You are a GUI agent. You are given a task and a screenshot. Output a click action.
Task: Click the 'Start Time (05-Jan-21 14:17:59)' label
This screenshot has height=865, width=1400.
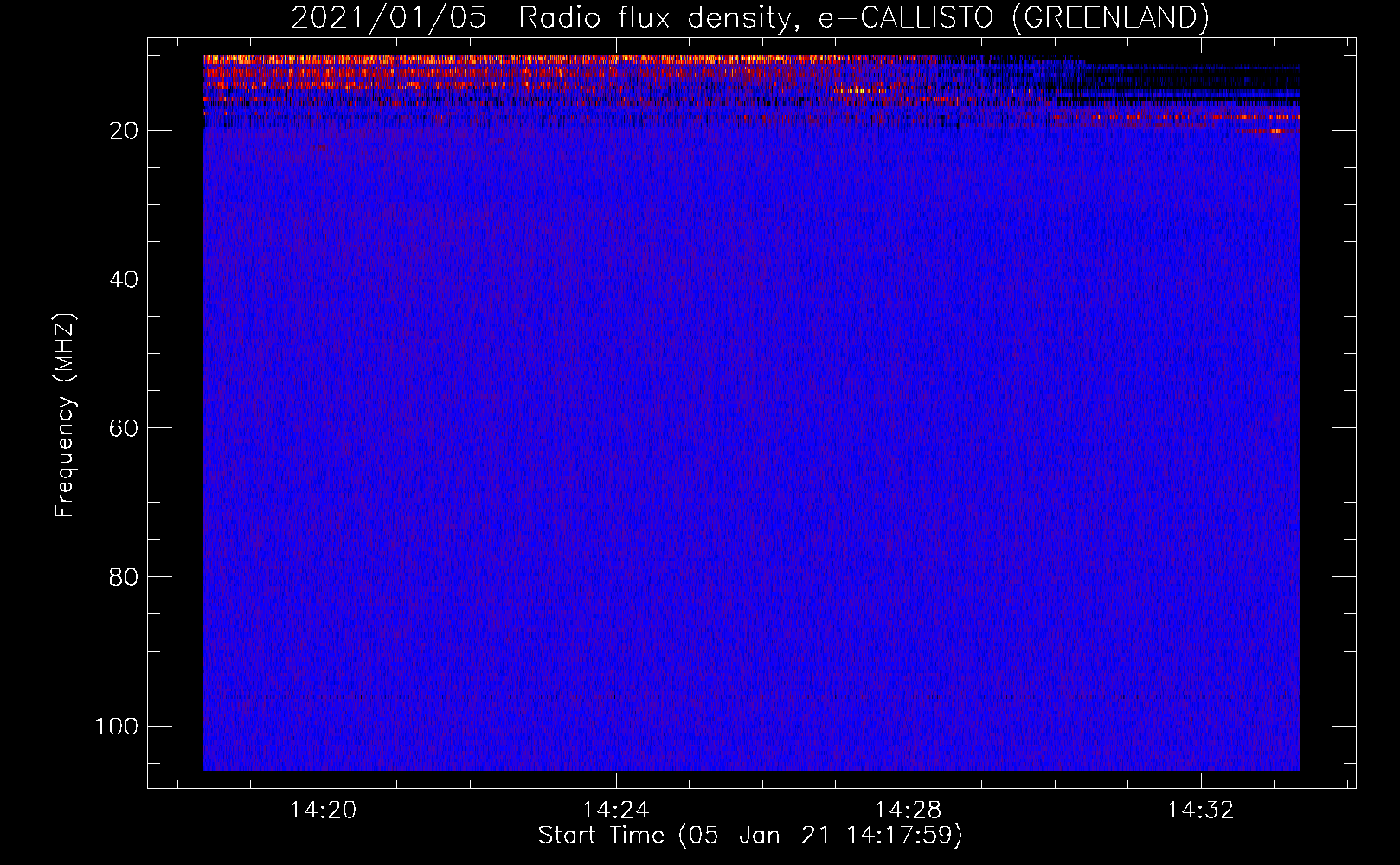(x=750, y=836)
